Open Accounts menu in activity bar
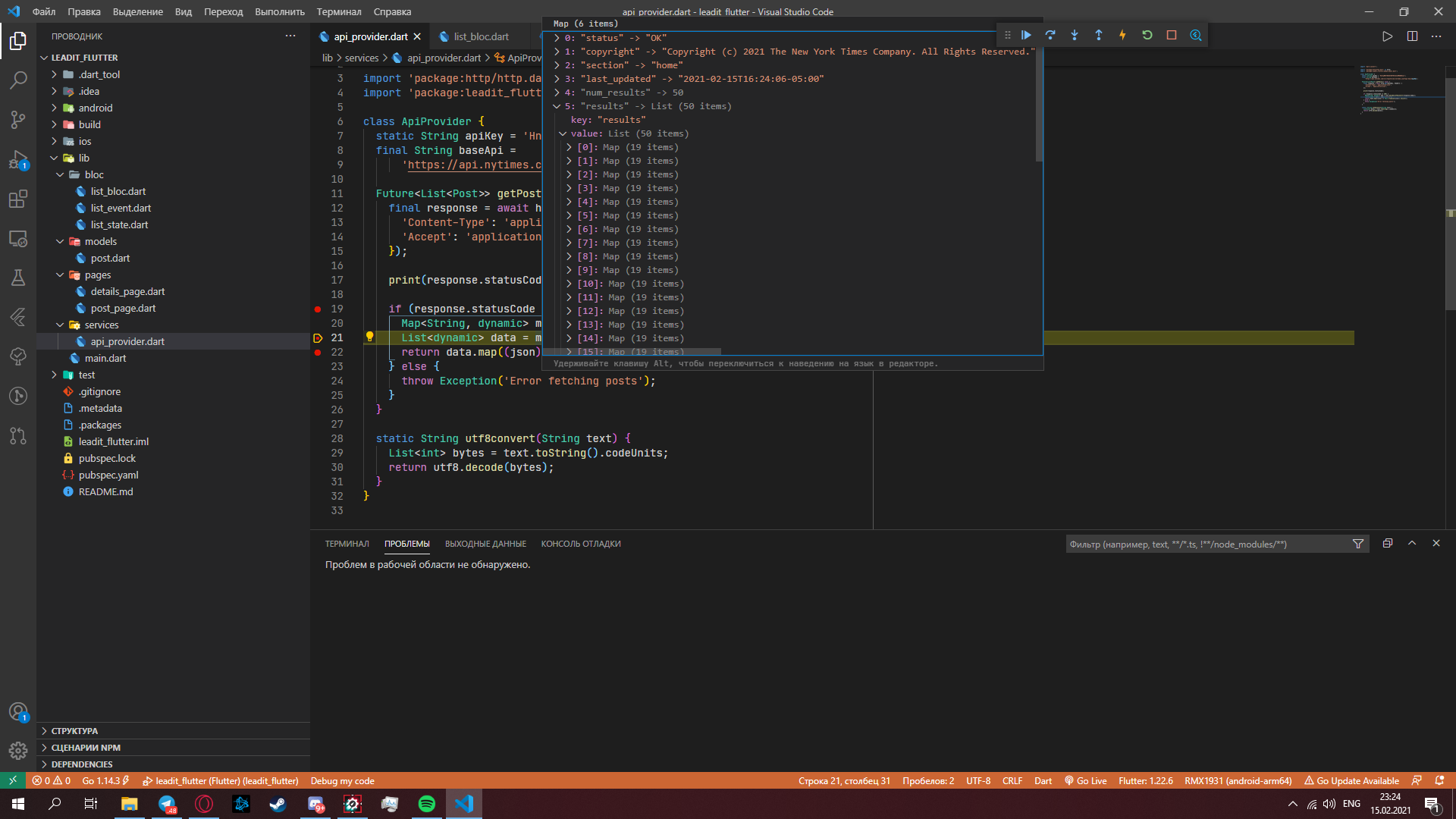Screen dimensions: 1456x819 point(18,711)
